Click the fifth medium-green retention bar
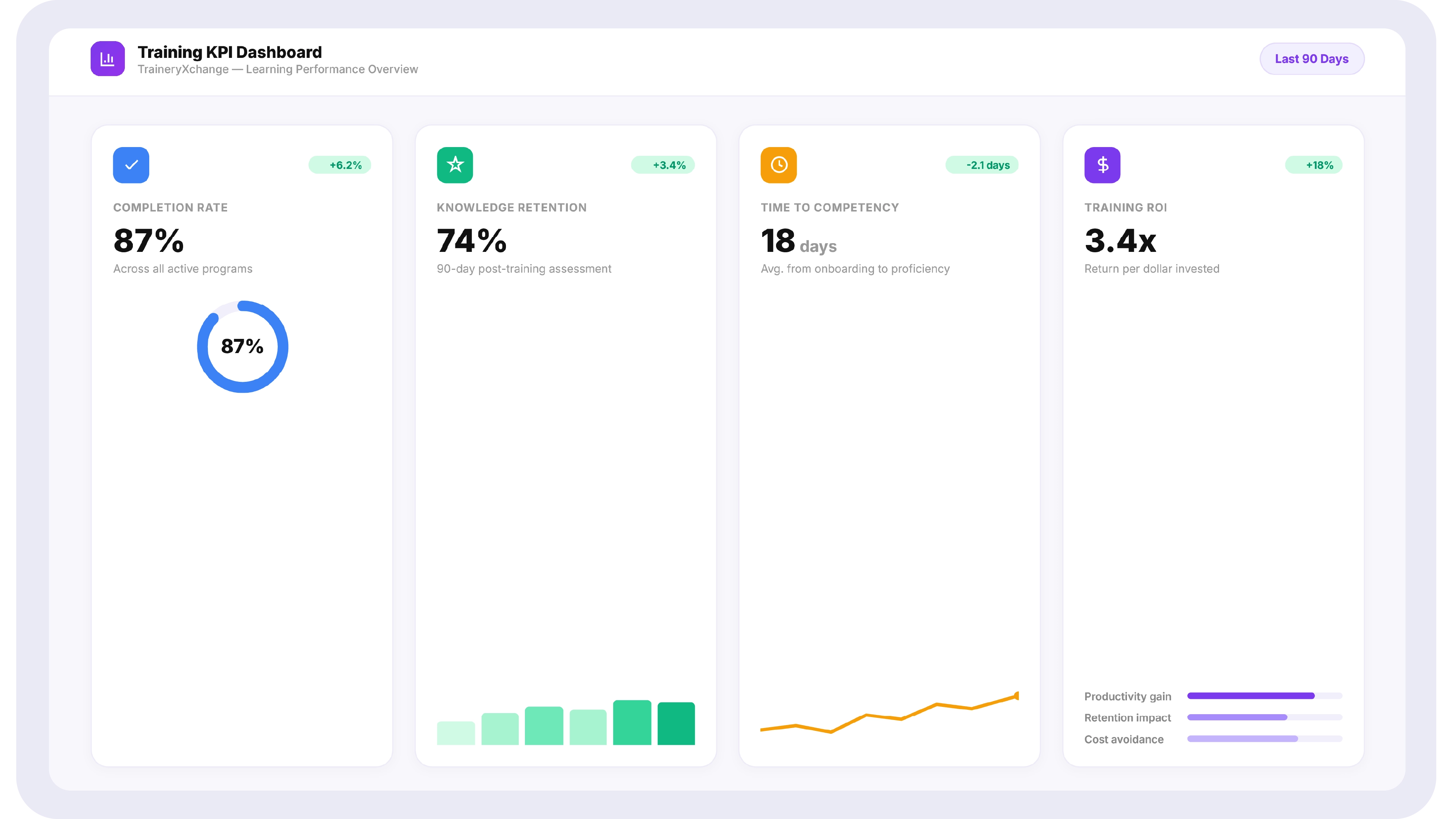 tap(632, 722)
